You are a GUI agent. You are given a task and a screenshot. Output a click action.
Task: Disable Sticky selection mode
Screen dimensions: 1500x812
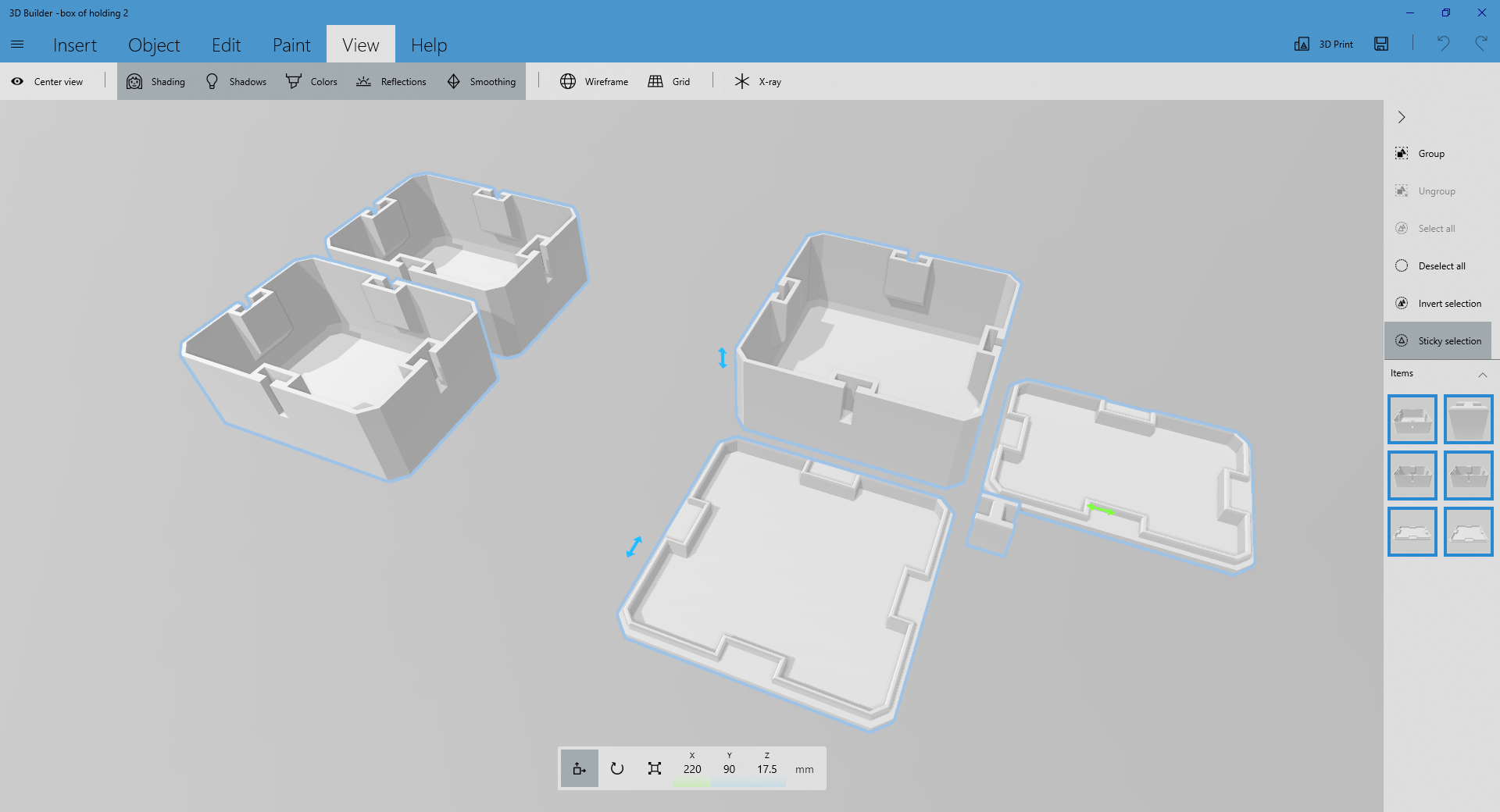coord(1438,340)
